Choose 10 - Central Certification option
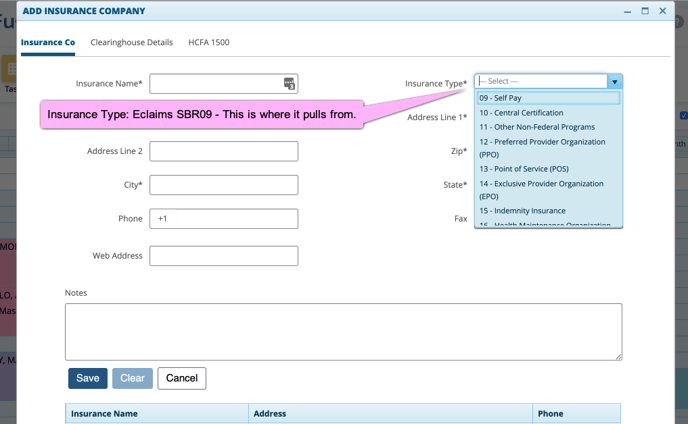 [548, 113]
